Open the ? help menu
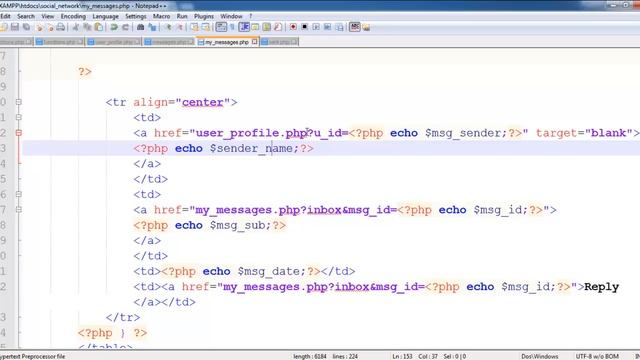Viewport: 640px width, 360px height. (x=251, y=16)
